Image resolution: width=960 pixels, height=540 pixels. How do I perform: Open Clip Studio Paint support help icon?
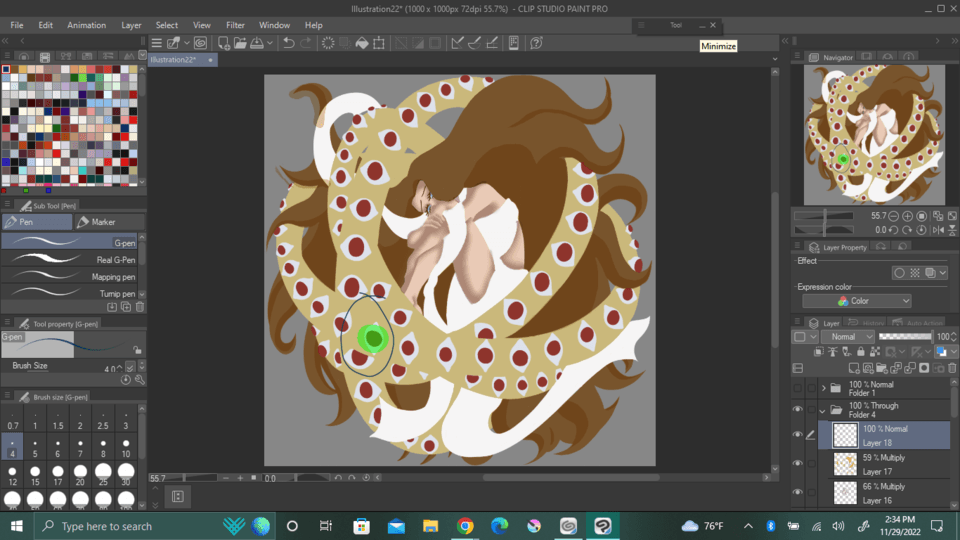pyautogui.click(x=536, y=43)
